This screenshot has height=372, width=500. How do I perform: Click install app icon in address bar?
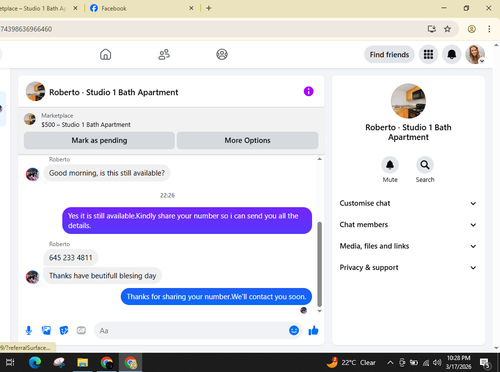[432, 29]
